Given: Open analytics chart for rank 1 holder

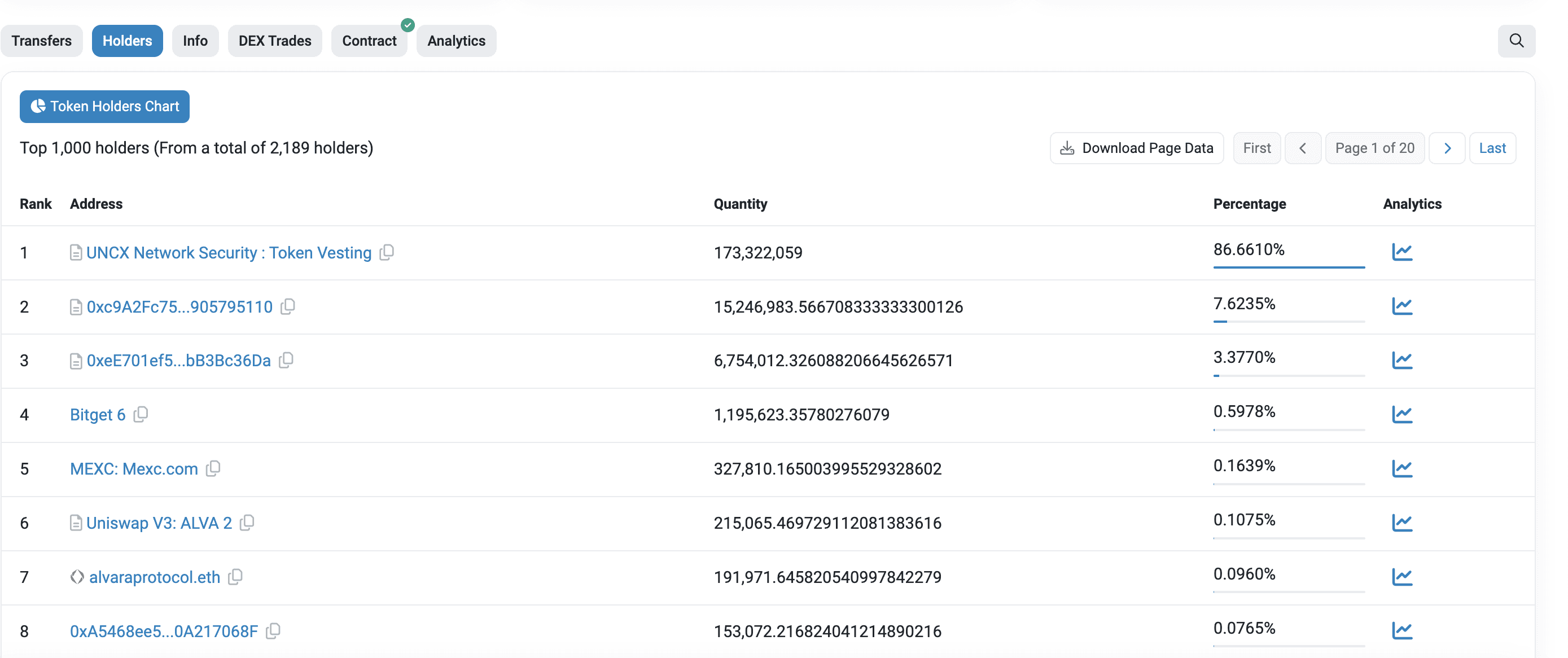Looking at the screenshot, I should pos(1401,252).
